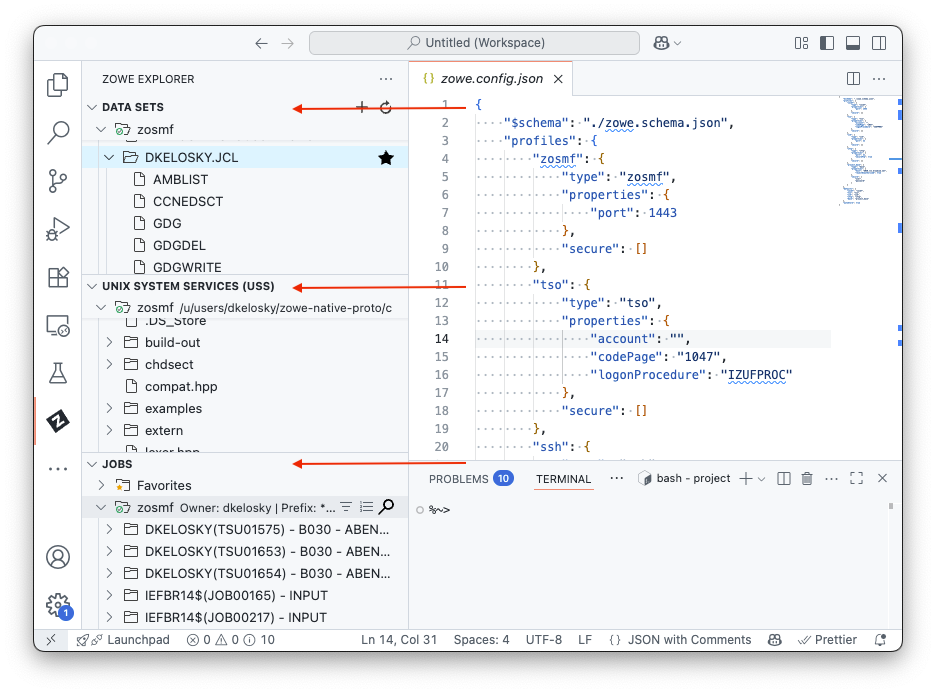Open the Copilot chat menu
Viewport: 936px width, 693px height.
(667, 43)
